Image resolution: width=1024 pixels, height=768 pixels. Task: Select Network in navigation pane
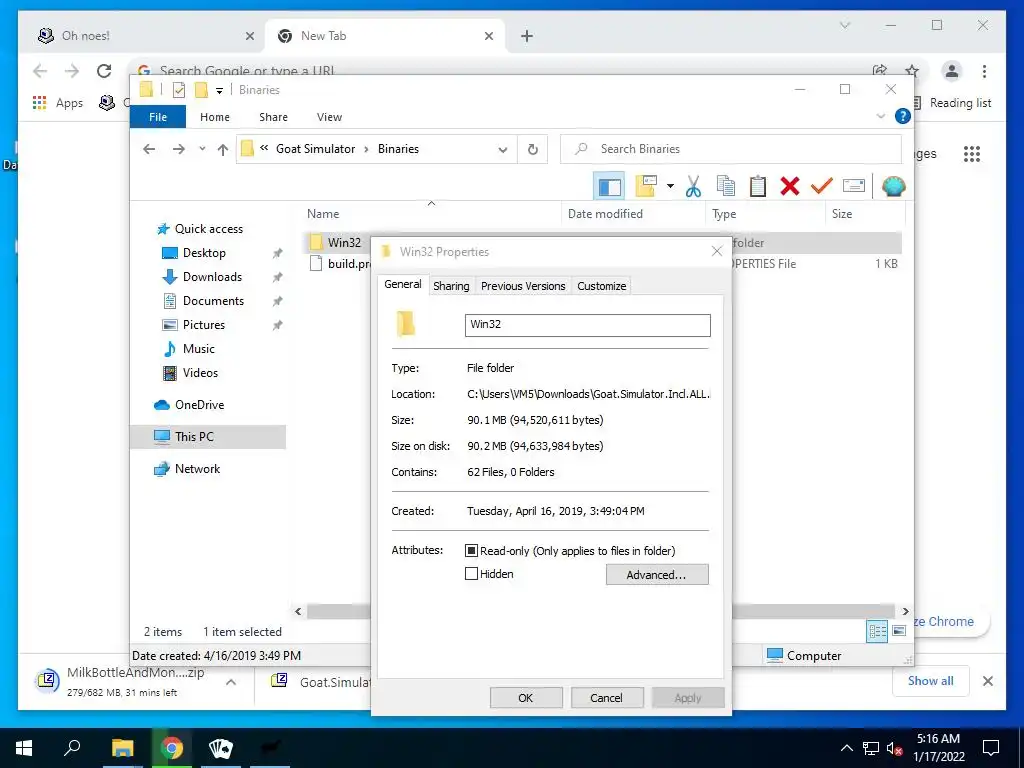pos(197,469)
